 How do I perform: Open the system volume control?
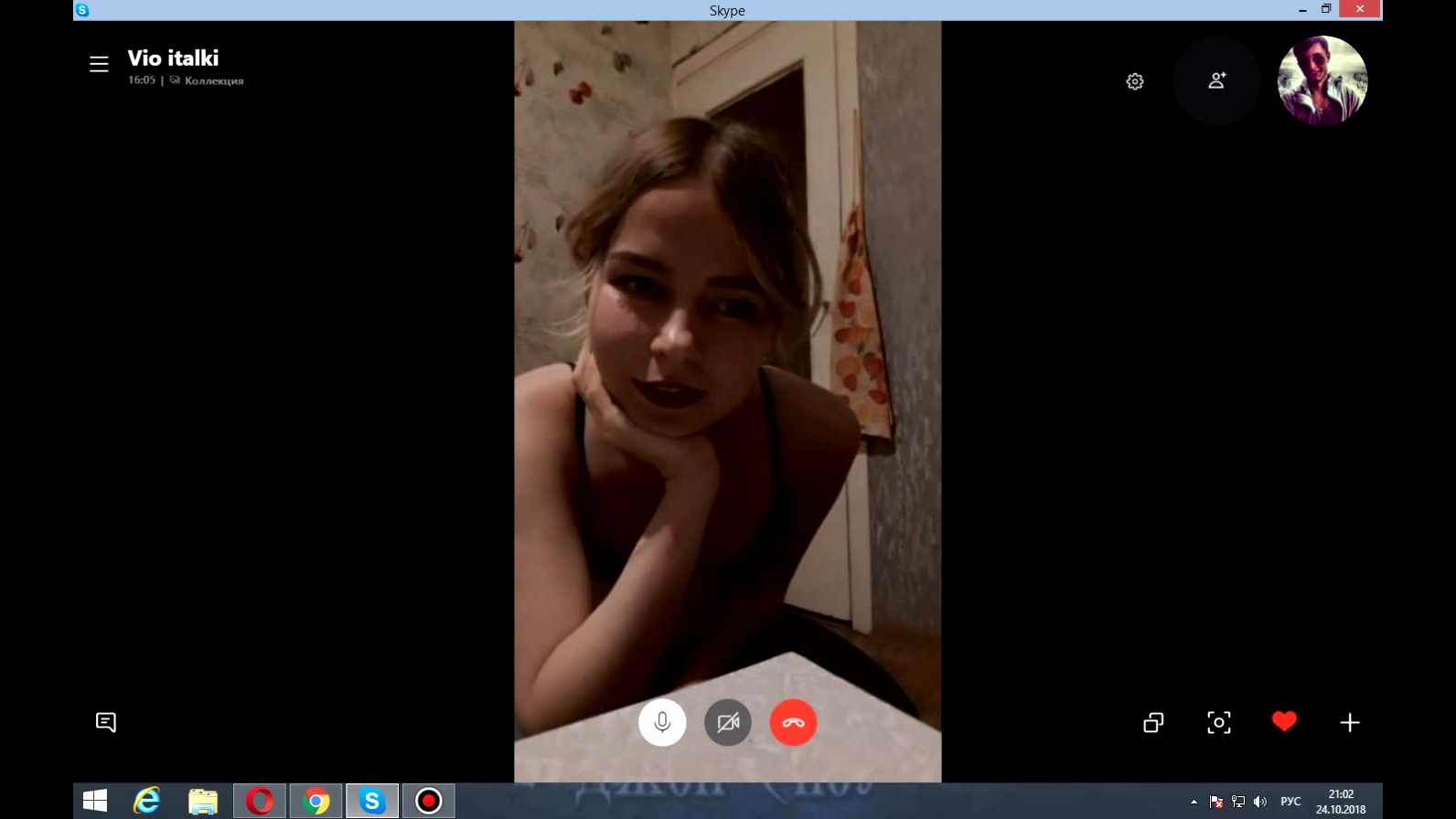point(1260,802)
